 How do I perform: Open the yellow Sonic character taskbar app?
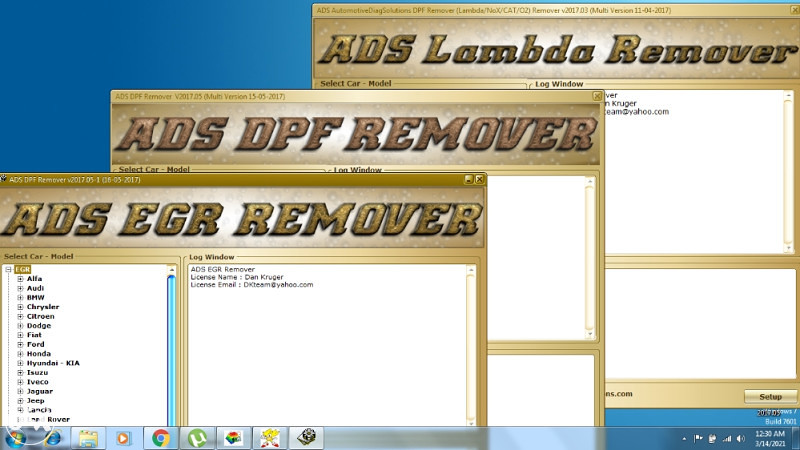[269, 438]
